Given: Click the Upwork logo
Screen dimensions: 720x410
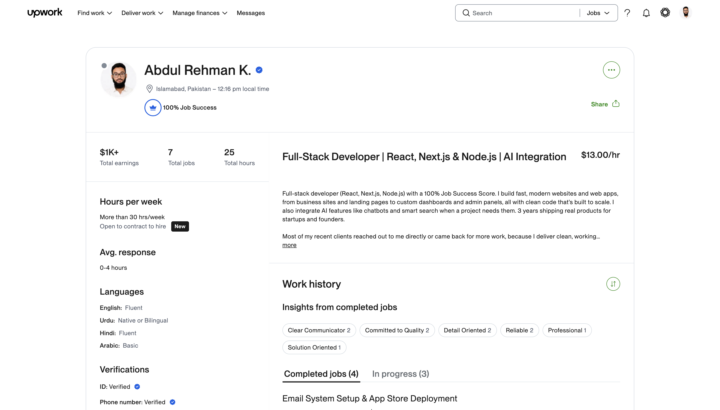Looking at the screenshot, I should (x=45, y=13).
